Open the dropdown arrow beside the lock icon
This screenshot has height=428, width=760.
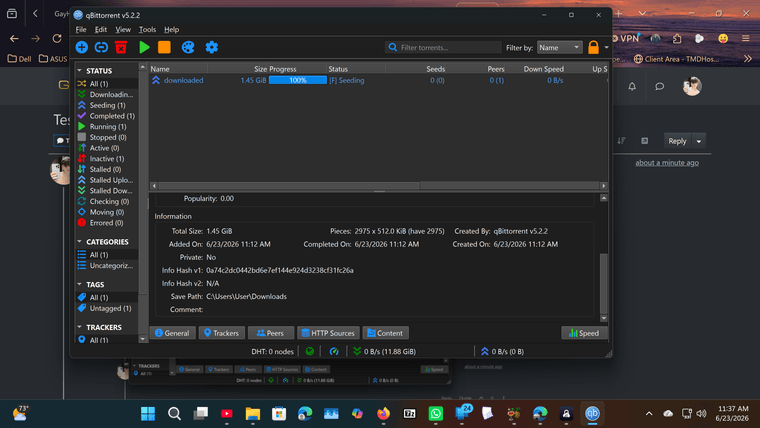(x=606, y=48)
